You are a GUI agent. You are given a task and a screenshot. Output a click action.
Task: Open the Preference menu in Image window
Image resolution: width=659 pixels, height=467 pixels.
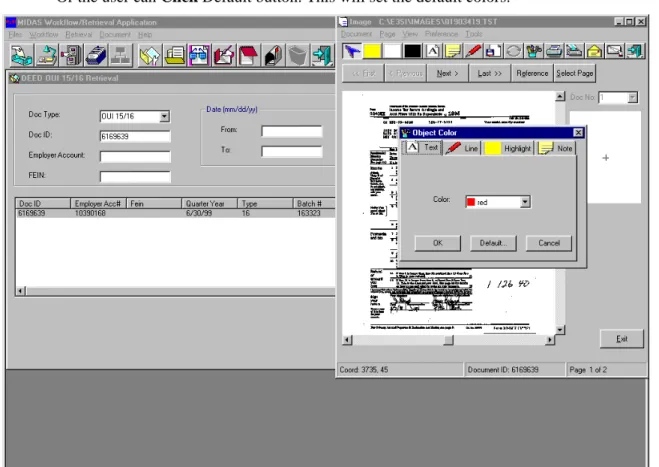[441, 34]
